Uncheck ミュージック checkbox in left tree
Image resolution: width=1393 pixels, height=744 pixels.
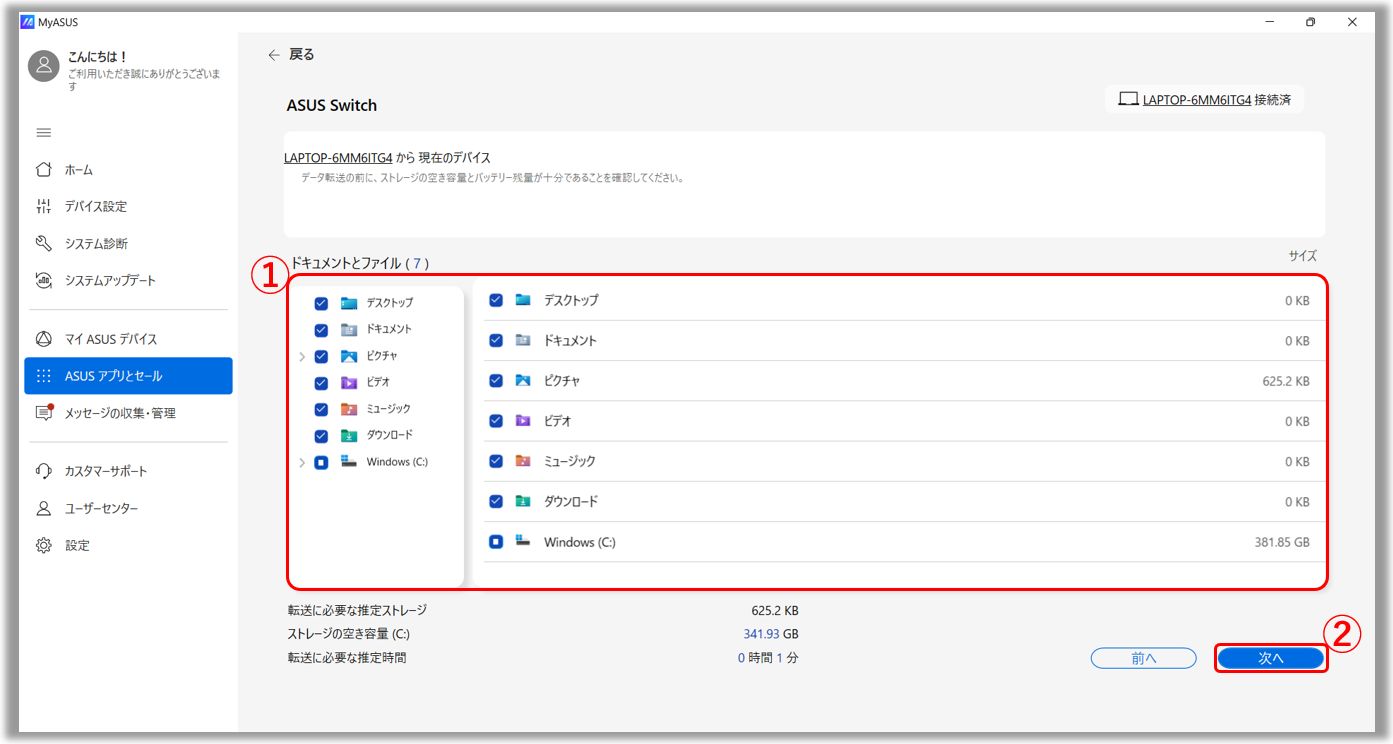pyautogui.click(x=321, y=409)
